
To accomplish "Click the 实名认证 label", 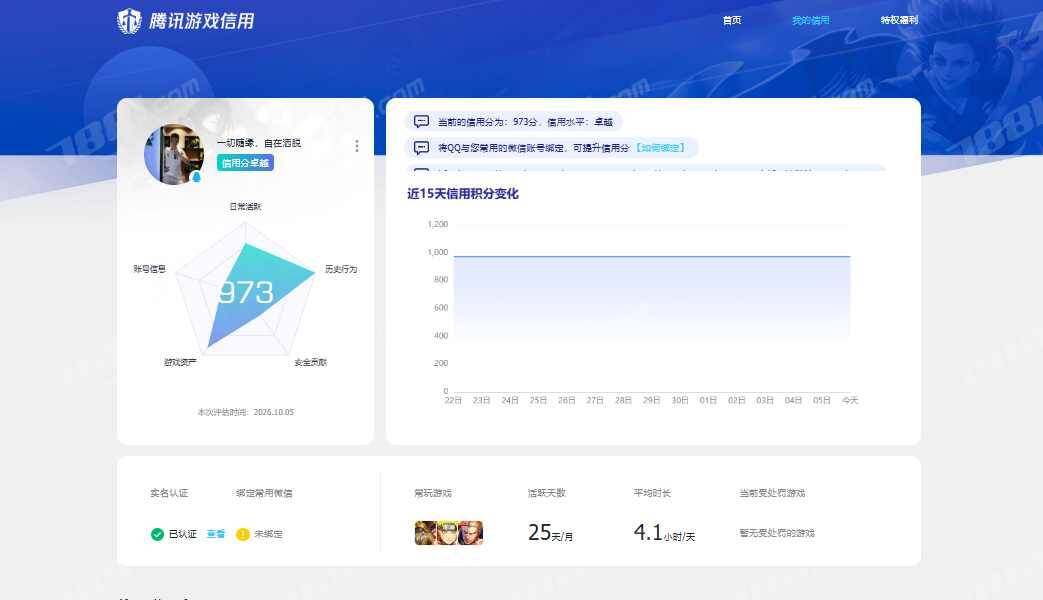I will coord(169,493).
